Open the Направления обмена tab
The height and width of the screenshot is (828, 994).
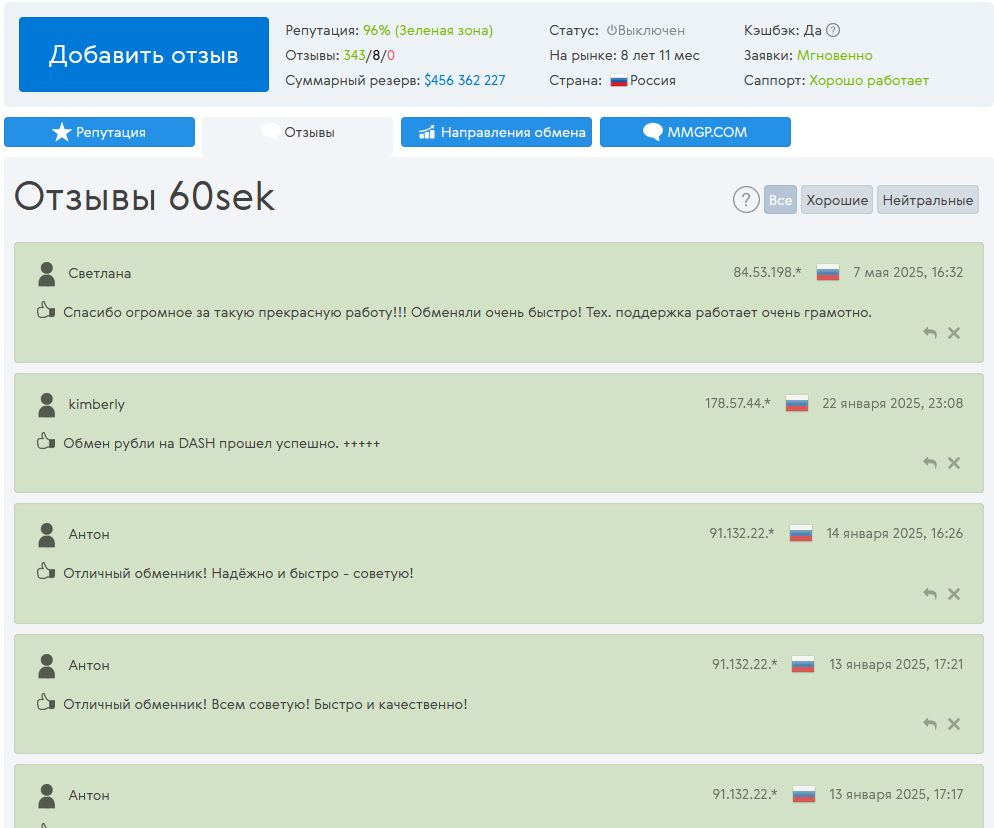point(496,132)
